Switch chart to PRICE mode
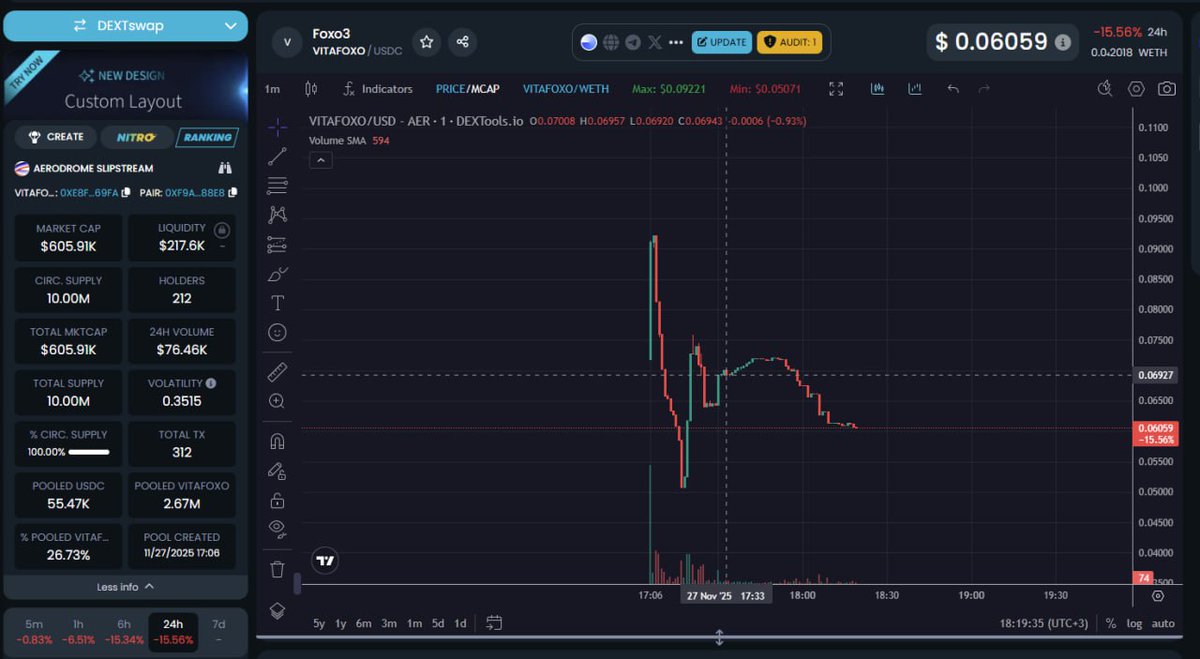Viewport: 1200px width, 659px height. (x=451, y=89)
